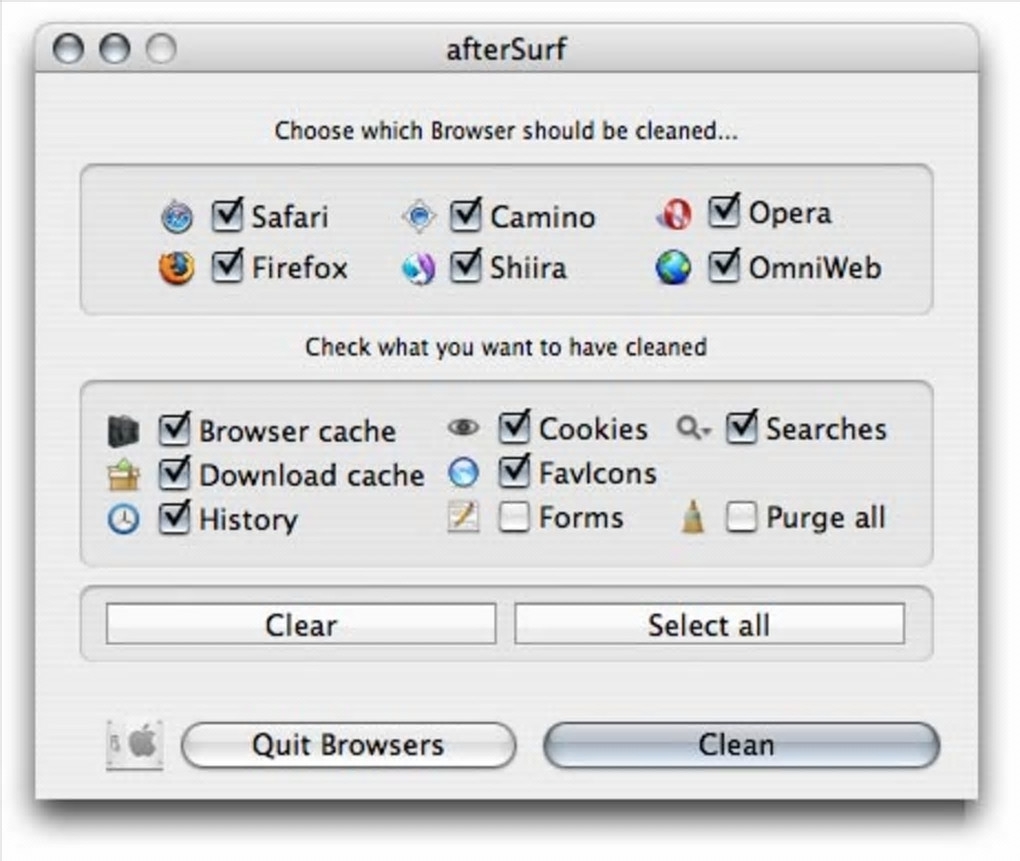1020x861 pixels.
Task: Click the Clear button
Action: tap(301, 624)
